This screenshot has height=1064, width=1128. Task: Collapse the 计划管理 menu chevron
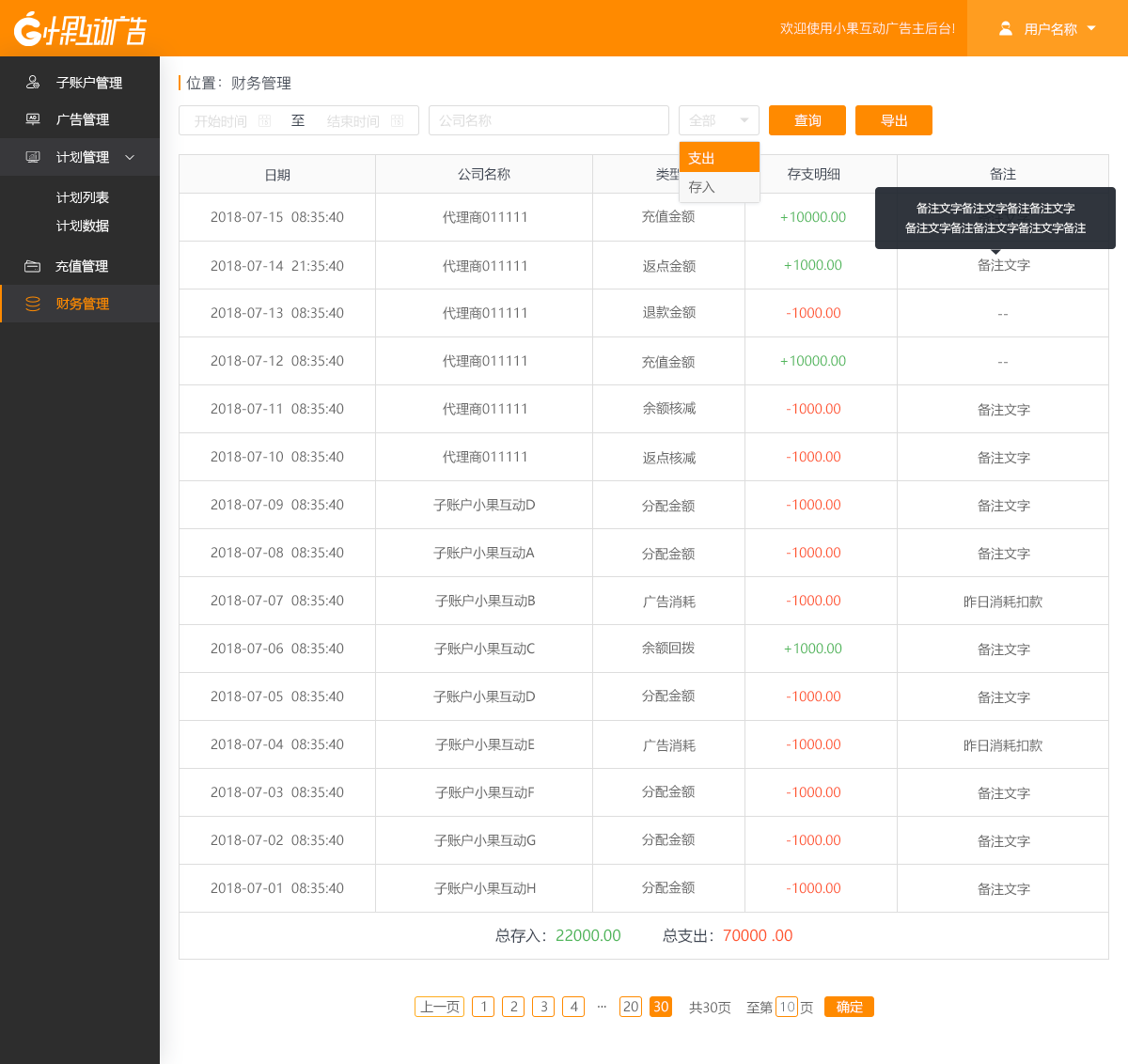coord(130,157)
